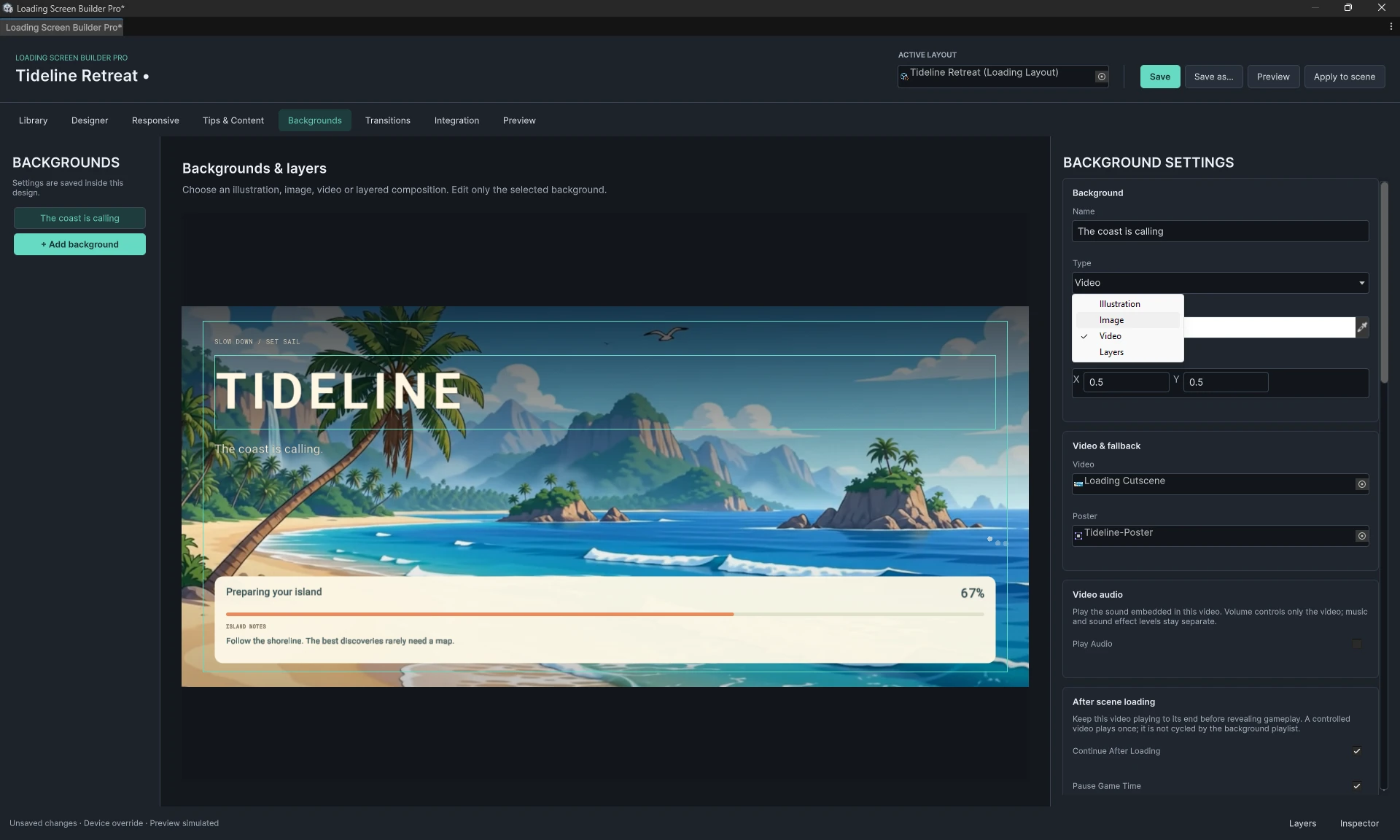
Task: Click Apply to scene button
Action: 1344,77
